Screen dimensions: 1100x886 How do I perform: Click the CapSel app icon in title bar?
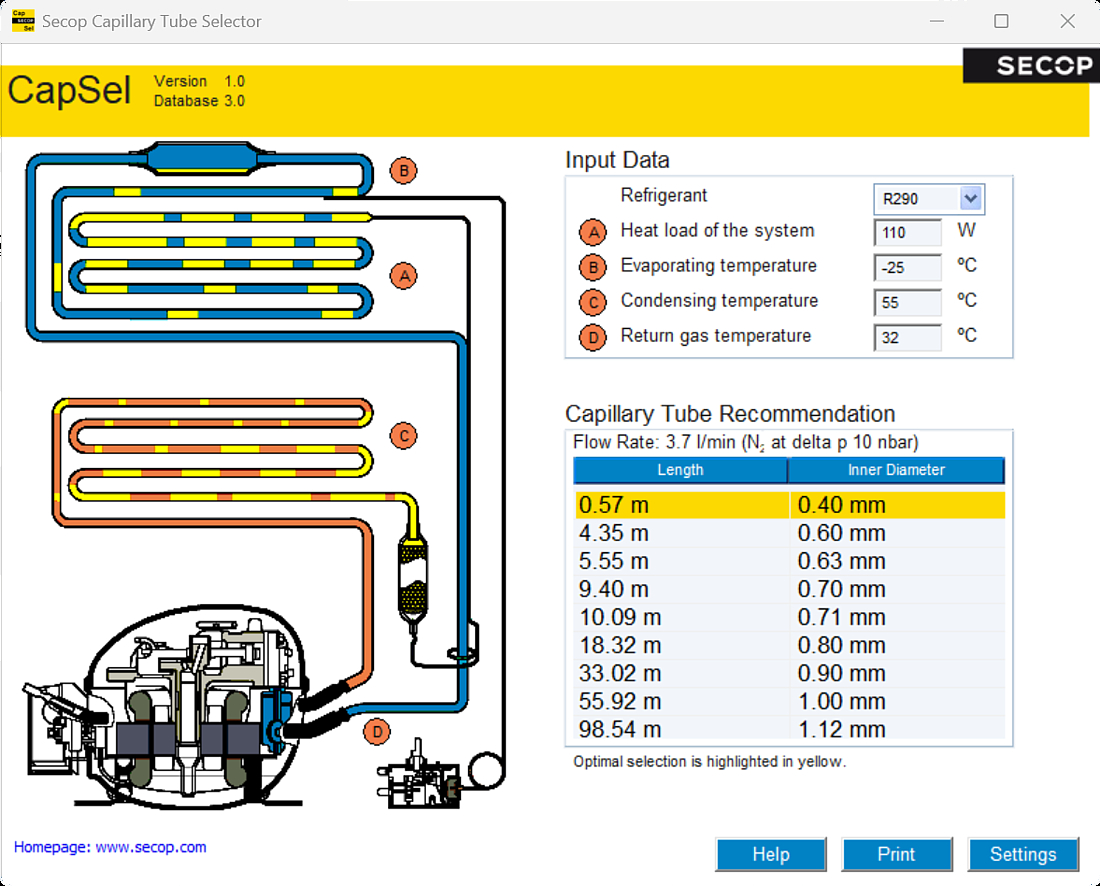[23, 20]
